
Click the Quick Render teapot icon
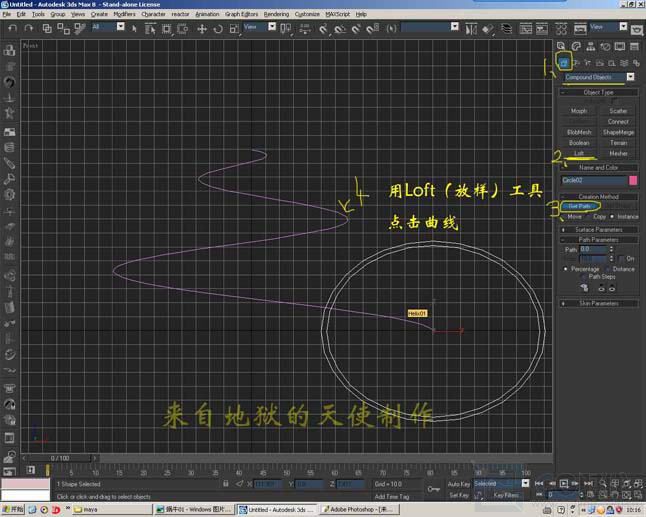pos(637,29)
